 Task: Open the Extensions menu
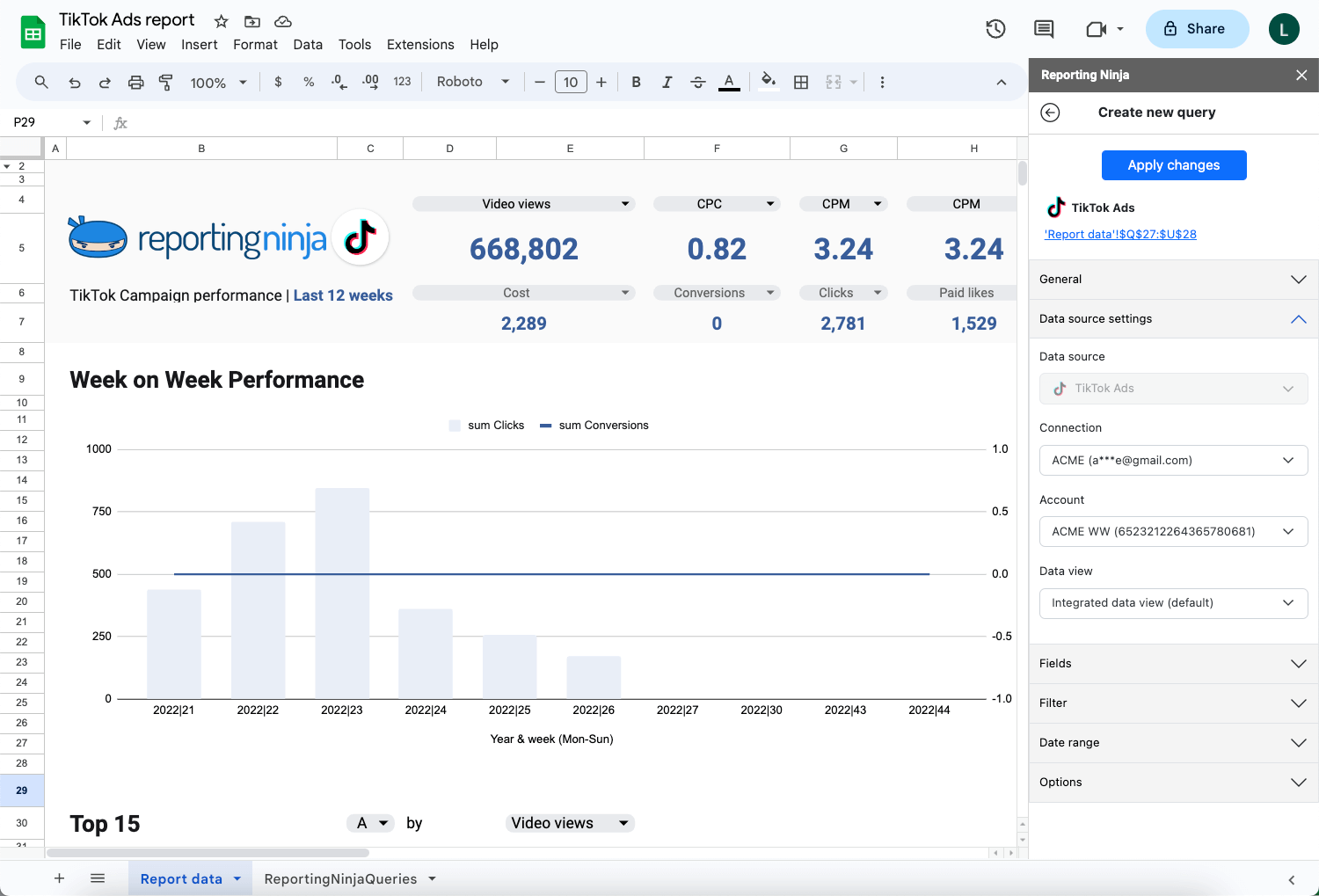click(x=419, y=44)
